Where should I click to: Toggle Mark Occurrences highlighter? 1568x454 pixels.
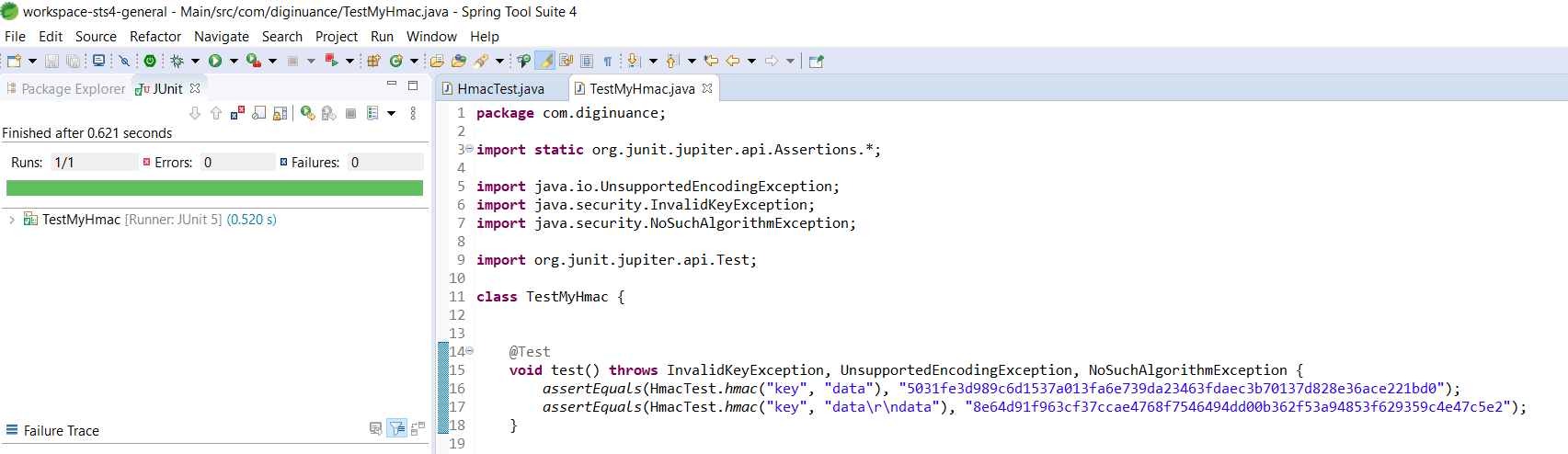pyautogui.click(x=545, y=61)
